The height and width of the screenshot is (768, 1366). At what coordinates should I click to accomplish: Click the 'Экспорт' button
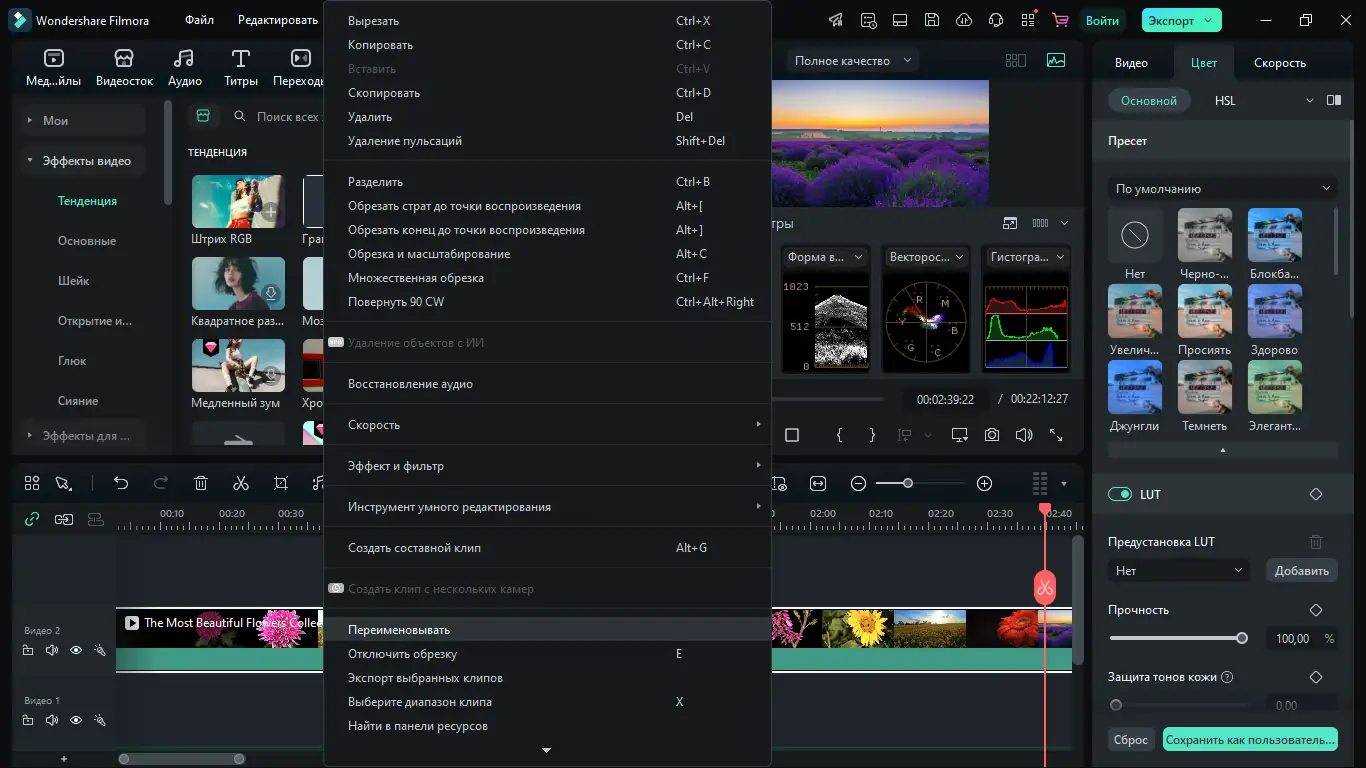[x=1171, y=20]
